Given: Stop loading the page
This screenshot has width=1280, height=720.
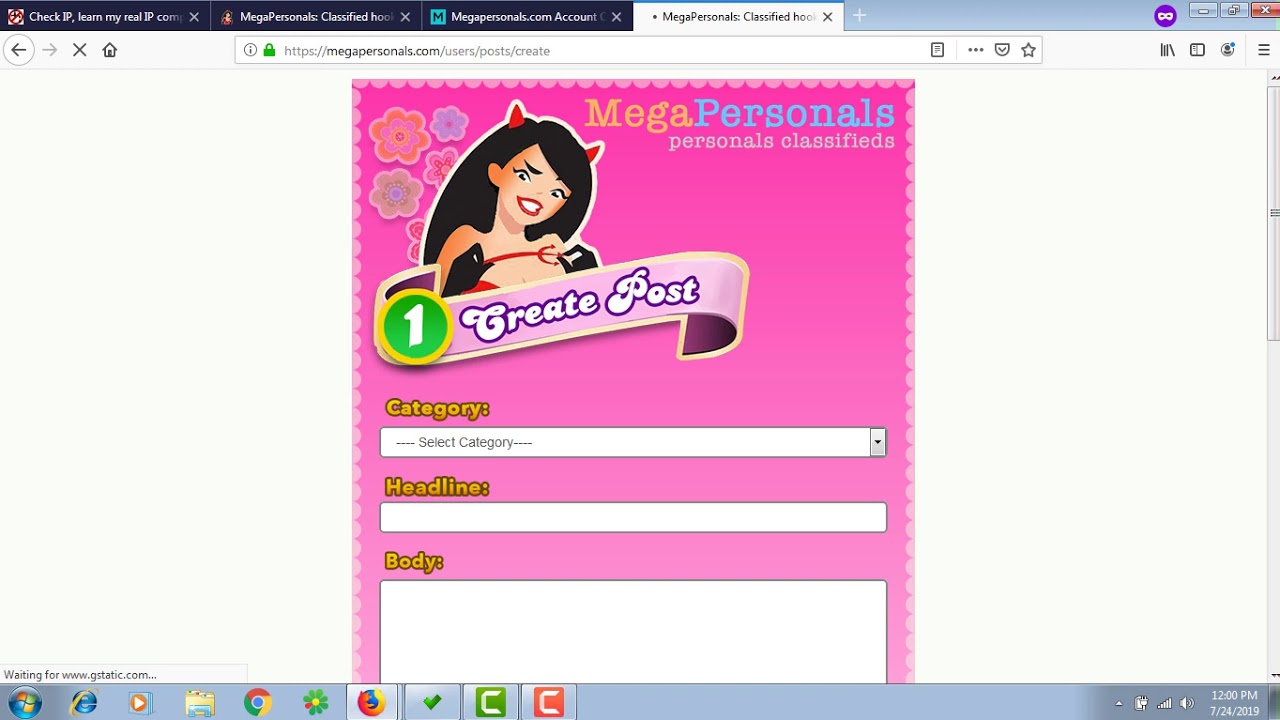Looking at the screenshot, I should 80,50.
